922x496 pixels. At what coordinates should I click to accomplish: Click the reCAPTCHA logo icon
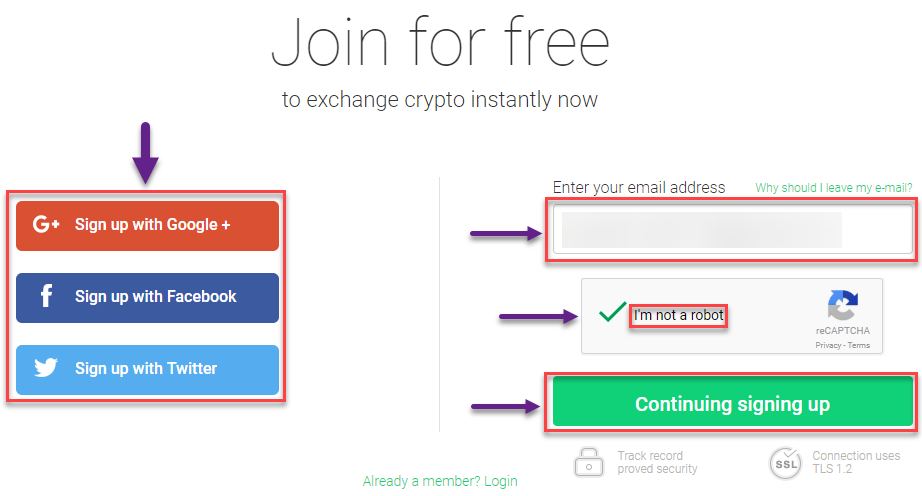(x=843, y=304)
